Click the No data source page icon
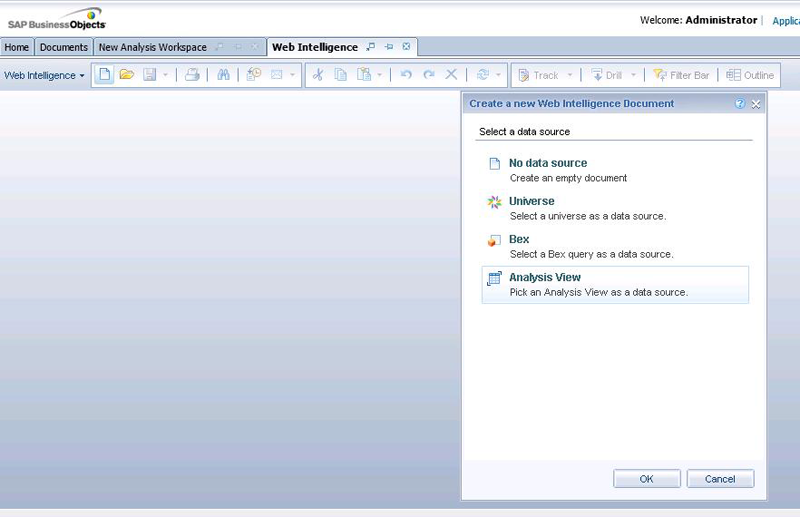800x517 pixels. tap(494, 163)
